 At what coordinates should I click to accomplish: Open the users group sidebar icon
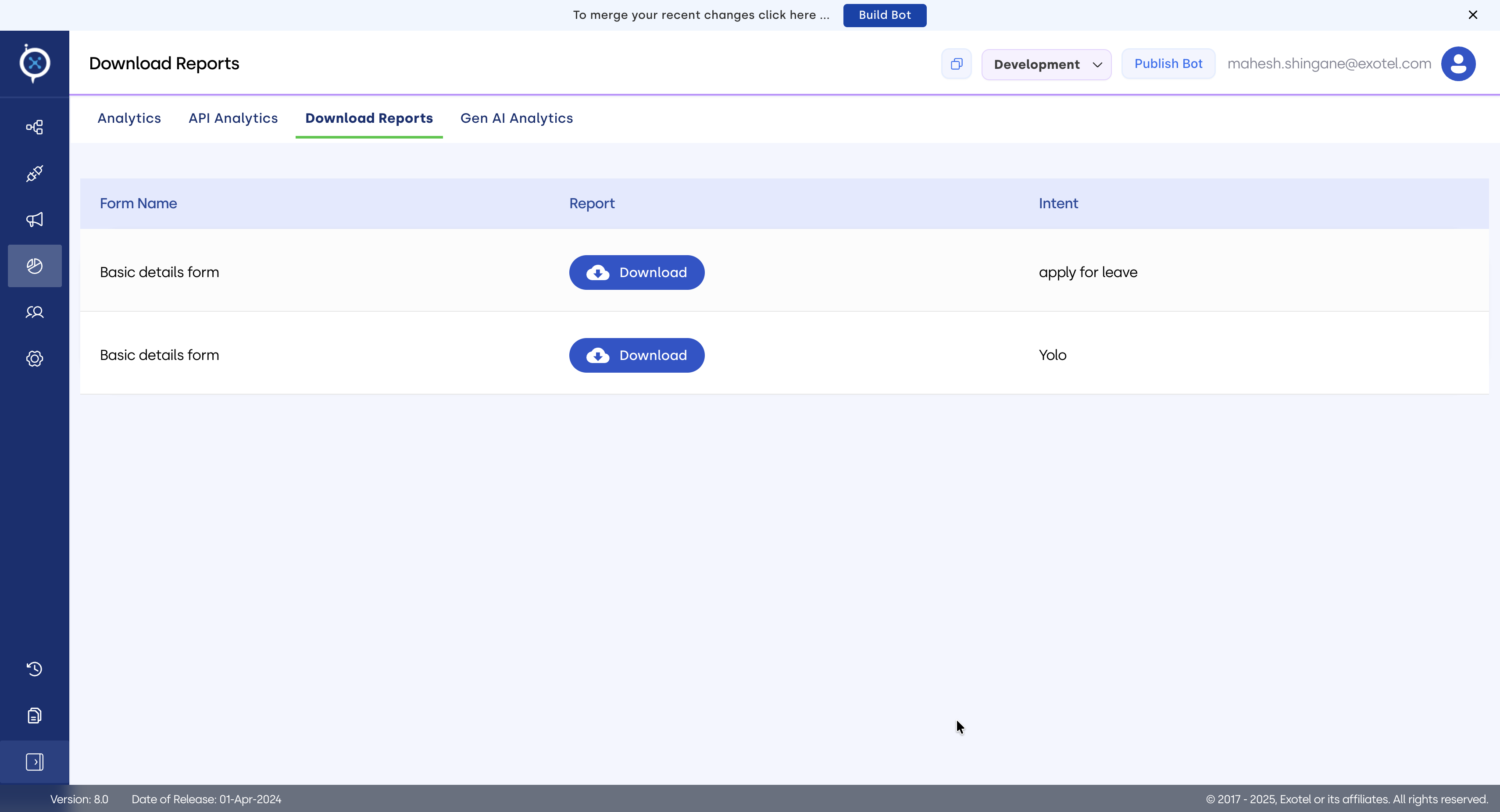click(34, 312)
